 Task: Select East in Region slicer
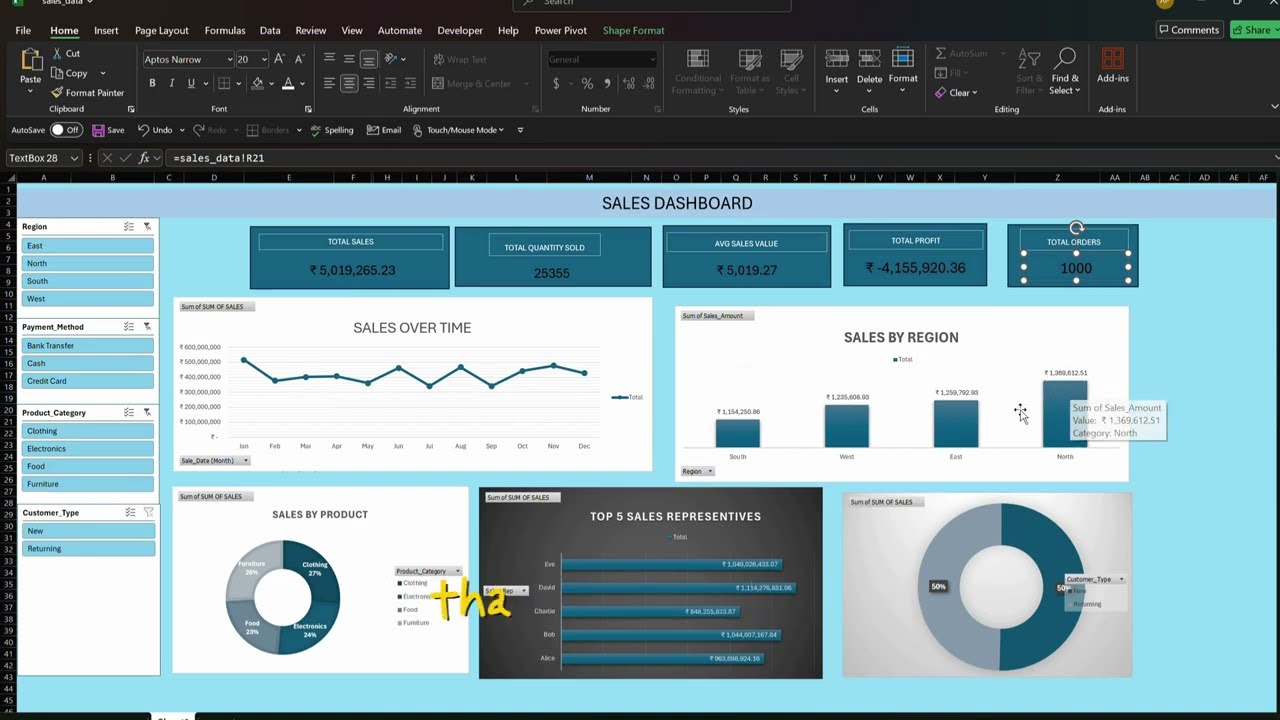click(88, 246)
